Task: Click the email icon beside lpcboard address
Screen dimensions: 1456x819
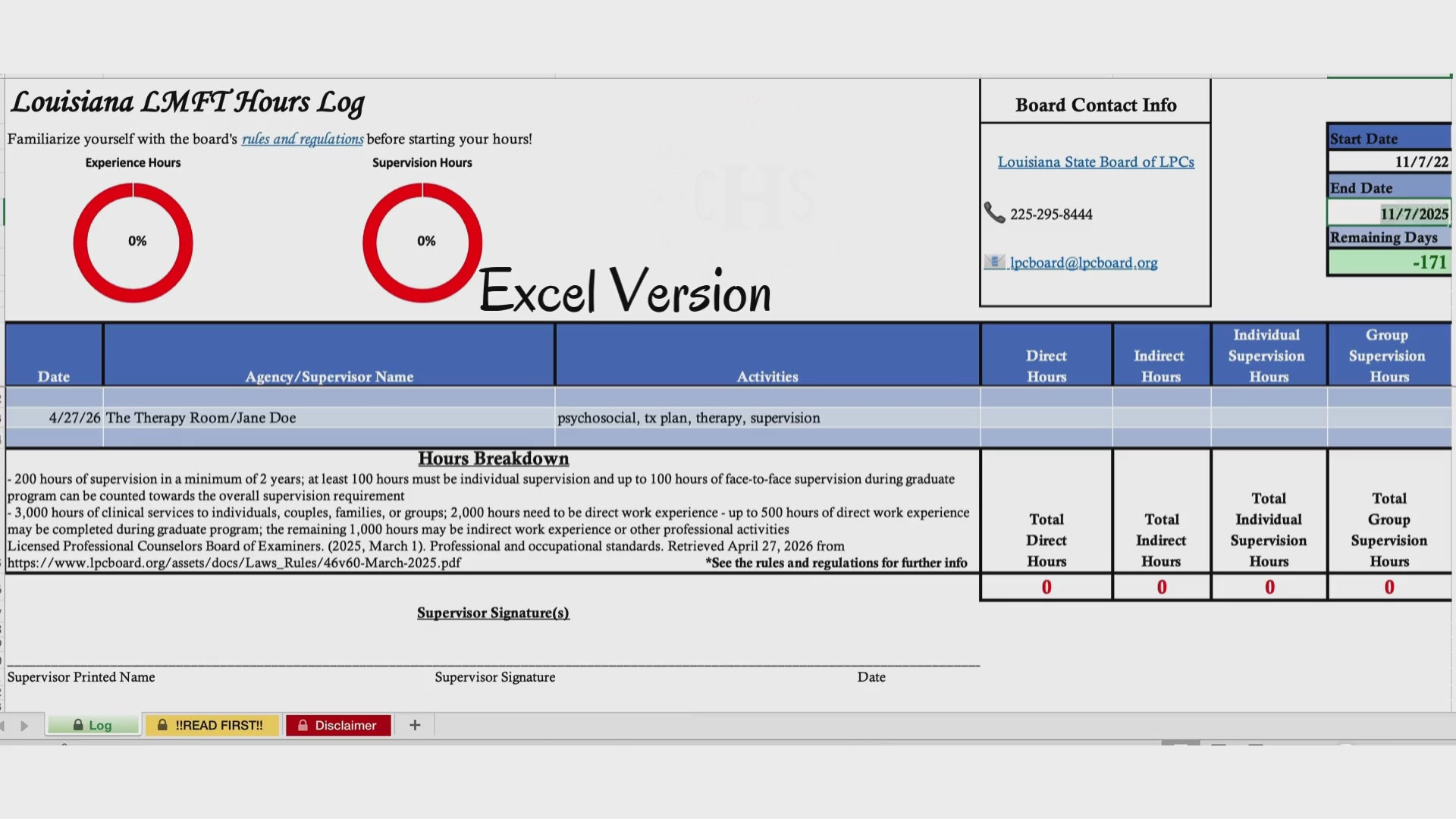Action: coord(994,262)
